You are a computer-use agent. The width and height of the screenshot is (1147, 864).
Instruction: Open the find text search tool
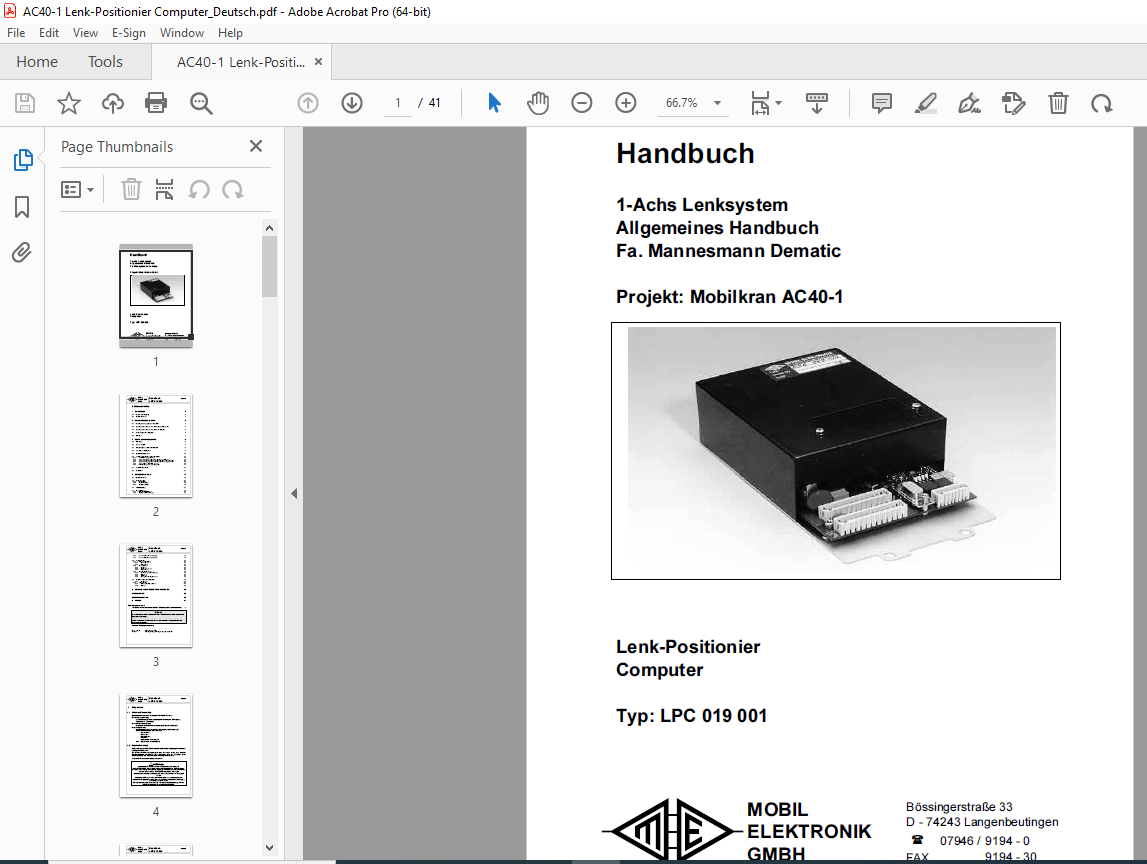[x=201, y=103]
